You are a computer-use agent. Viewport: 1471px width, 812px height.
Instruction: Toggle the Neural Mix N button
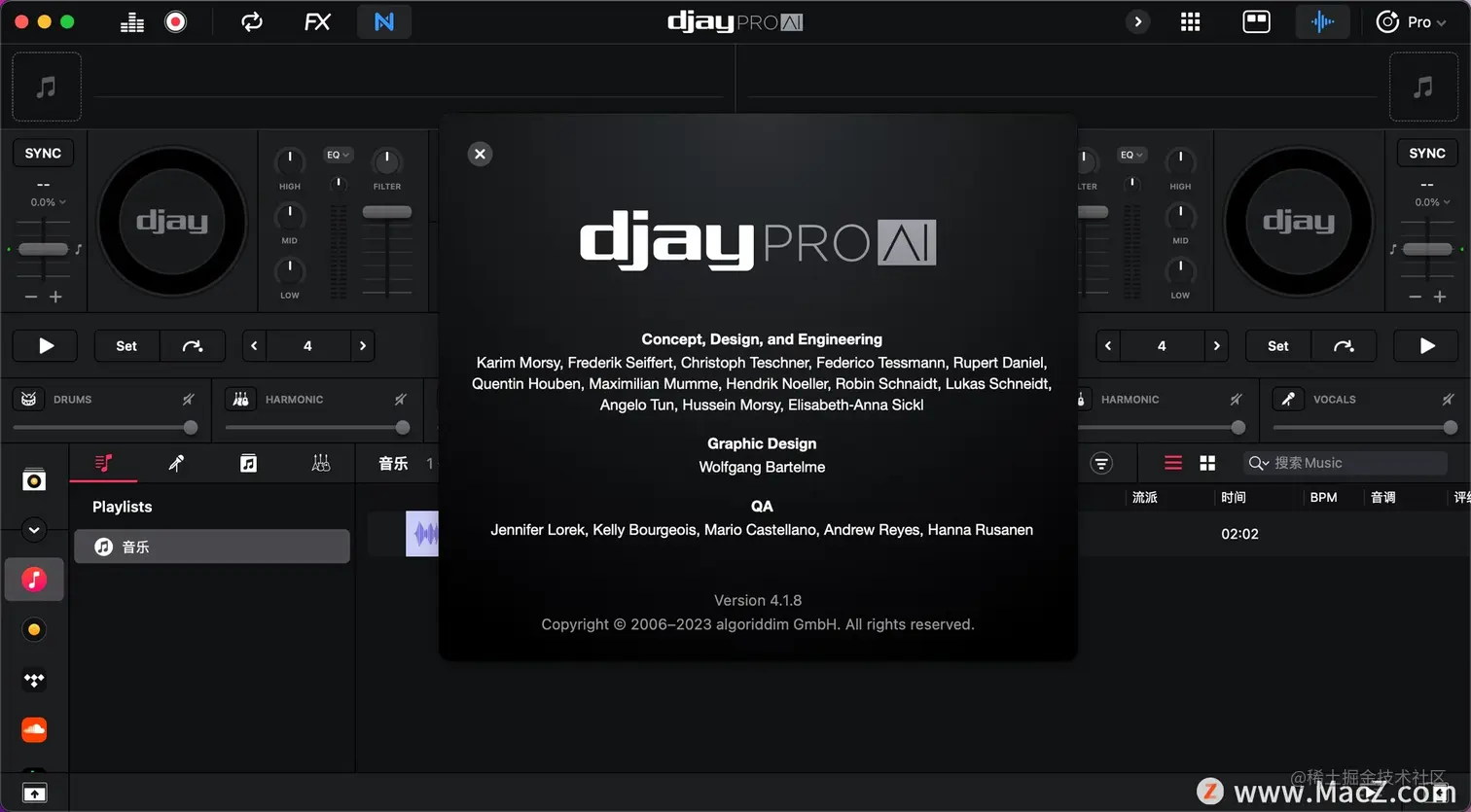coord(384,21)
